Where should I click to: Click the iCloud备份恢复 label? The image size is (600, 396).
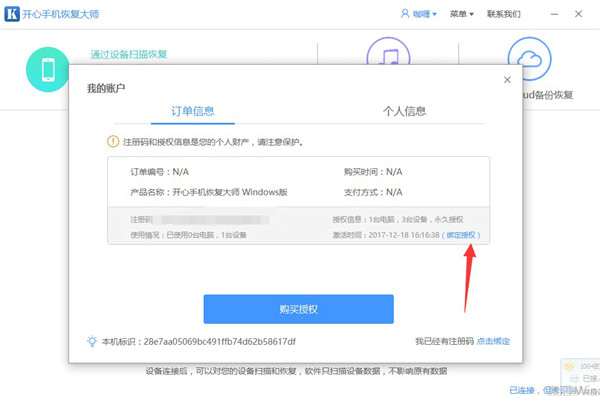click(547, 95)
